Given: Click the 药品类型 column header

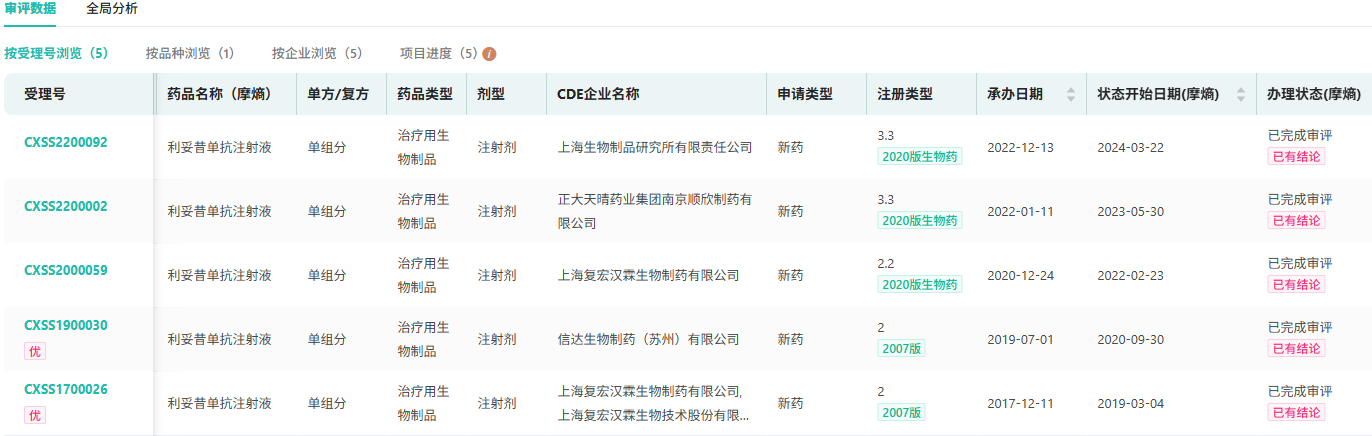Looking at the screenshot, I should [425, 94].
